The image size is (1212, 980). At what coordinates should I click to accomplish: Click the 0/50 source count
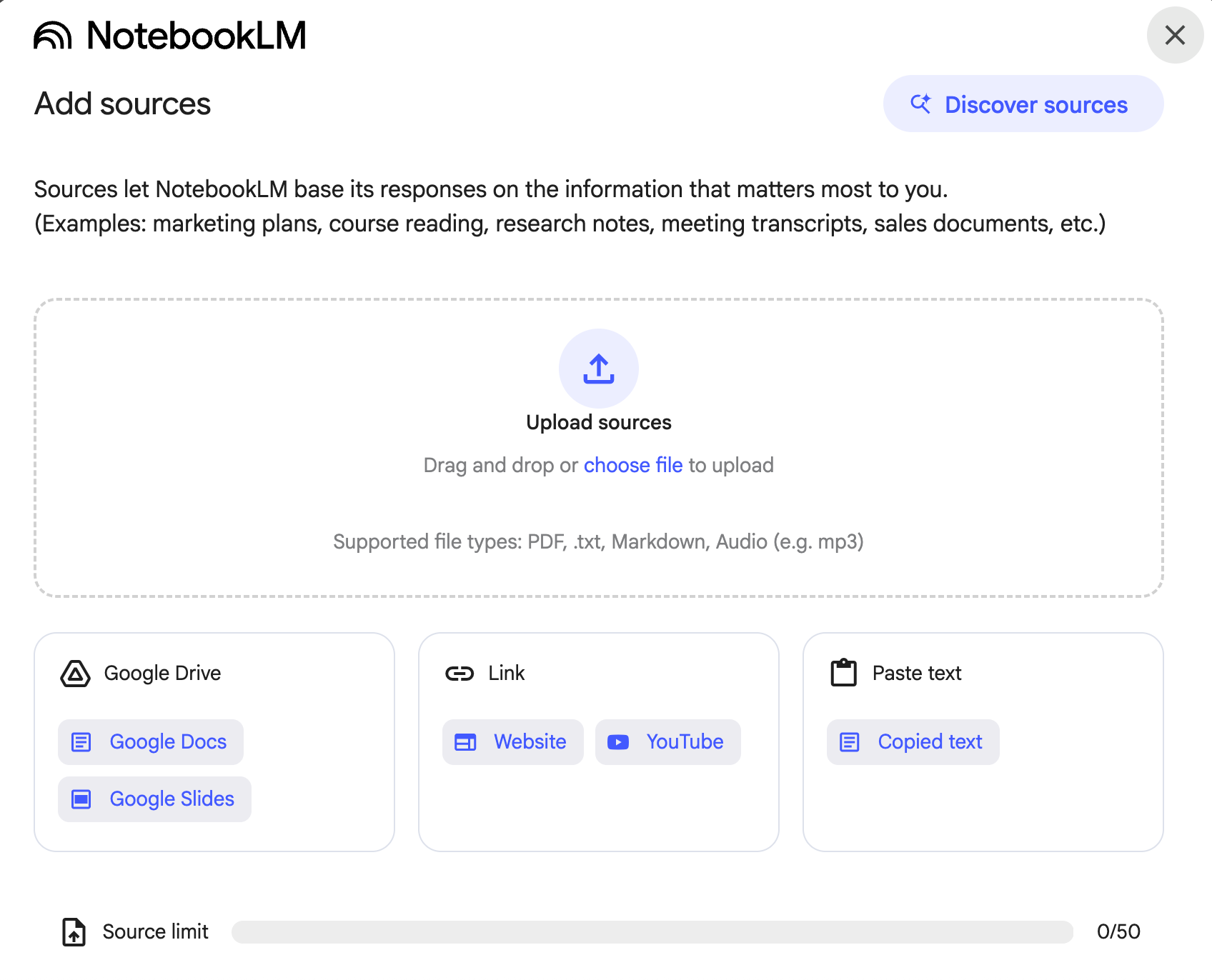point(1118,931)
